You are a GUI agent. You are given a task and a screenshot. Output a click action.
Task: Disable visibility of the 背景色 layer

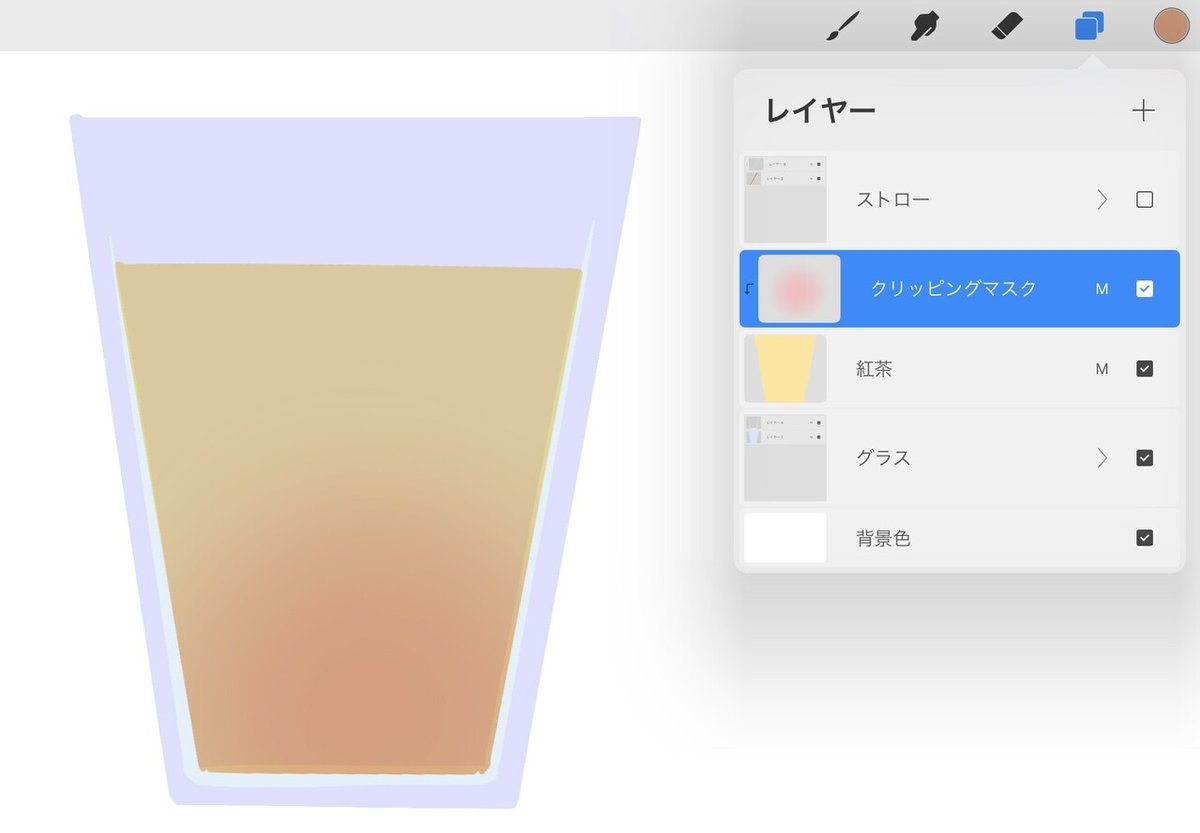(1146, 537)
